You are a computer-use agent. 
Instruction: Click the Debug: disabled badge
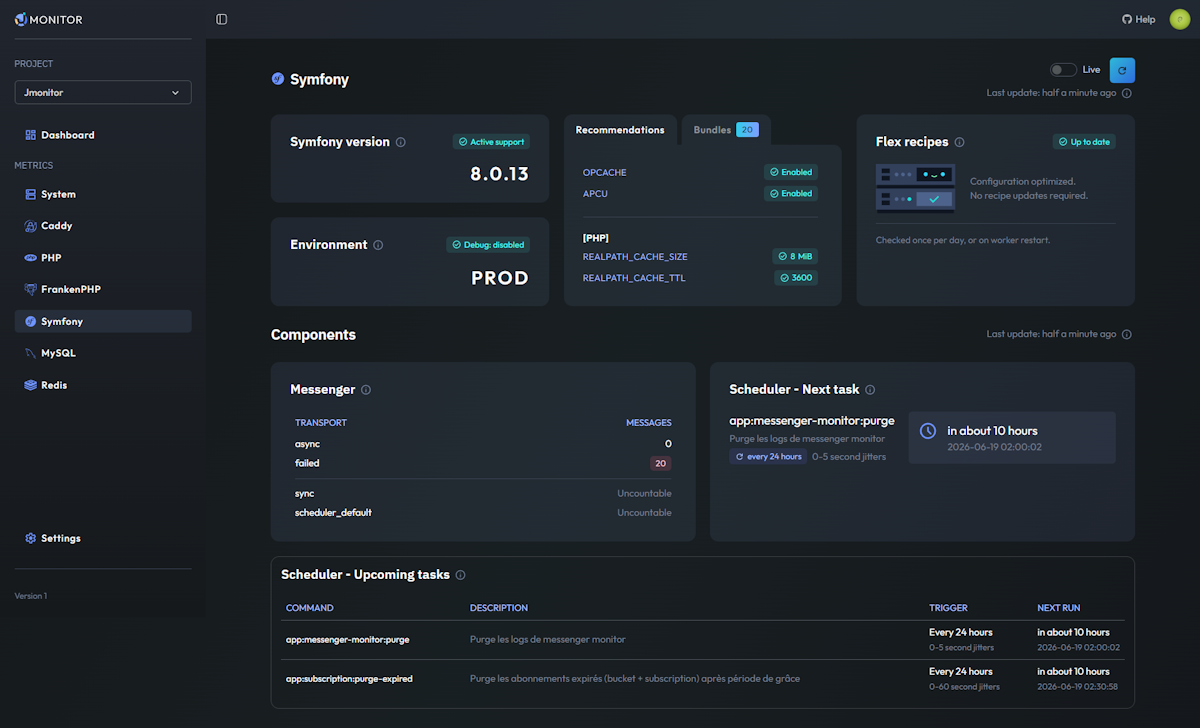pyautogui.click(x=487, y=245)
